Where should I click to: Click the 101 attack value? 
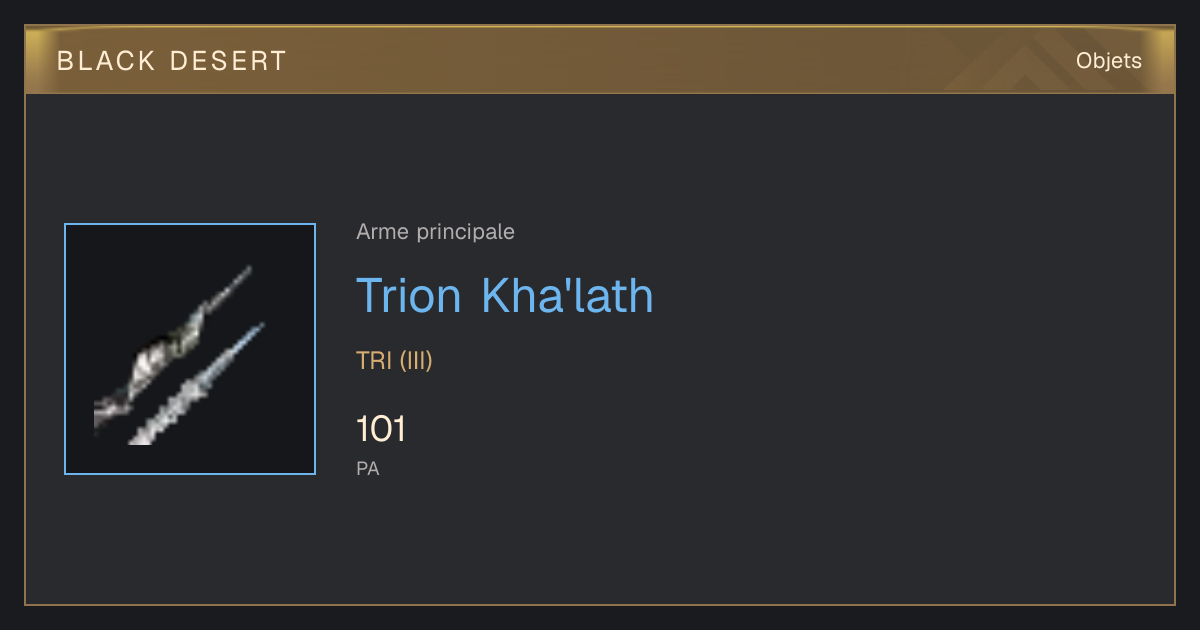coord(381,430)
